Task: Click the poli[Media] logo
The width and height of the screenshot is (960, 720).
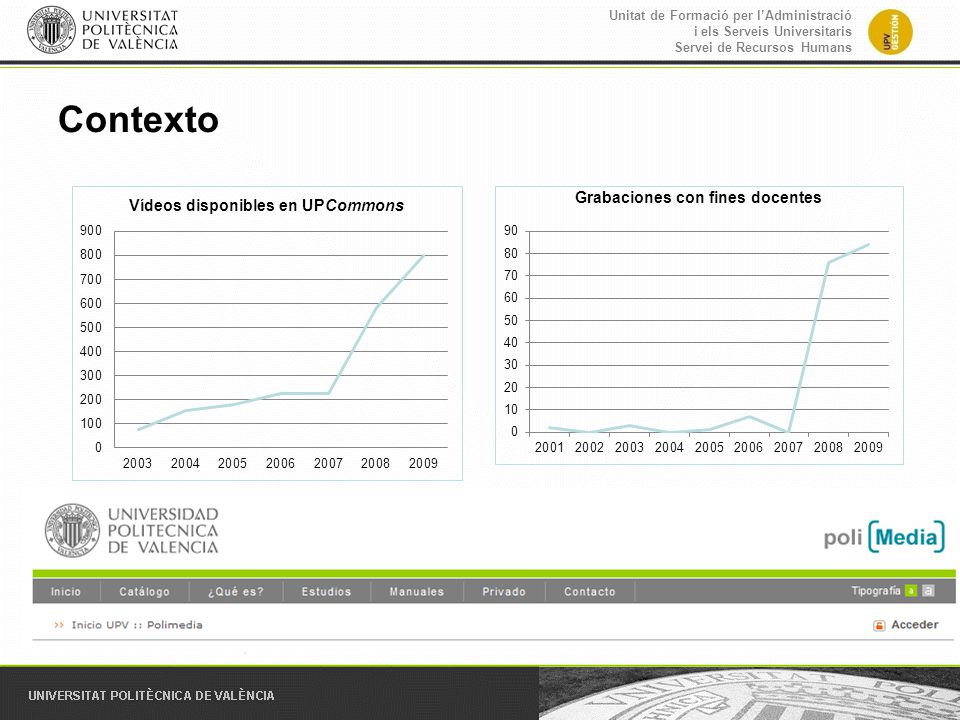Action: tap(884, 537)
